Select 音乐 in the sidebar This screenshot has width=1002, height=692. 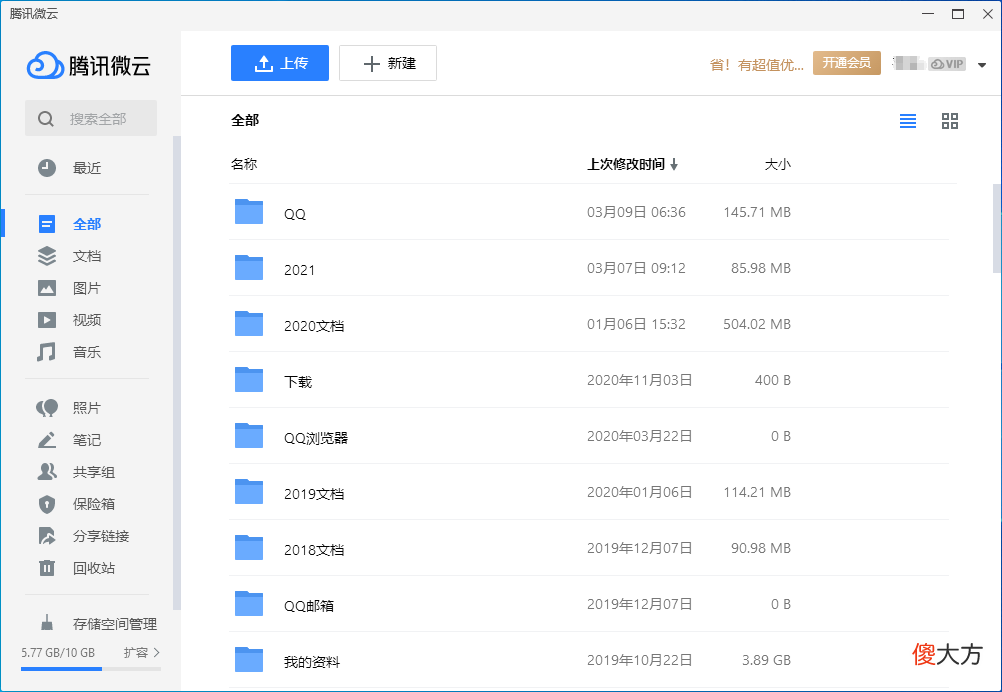click(x=87, y=352)
